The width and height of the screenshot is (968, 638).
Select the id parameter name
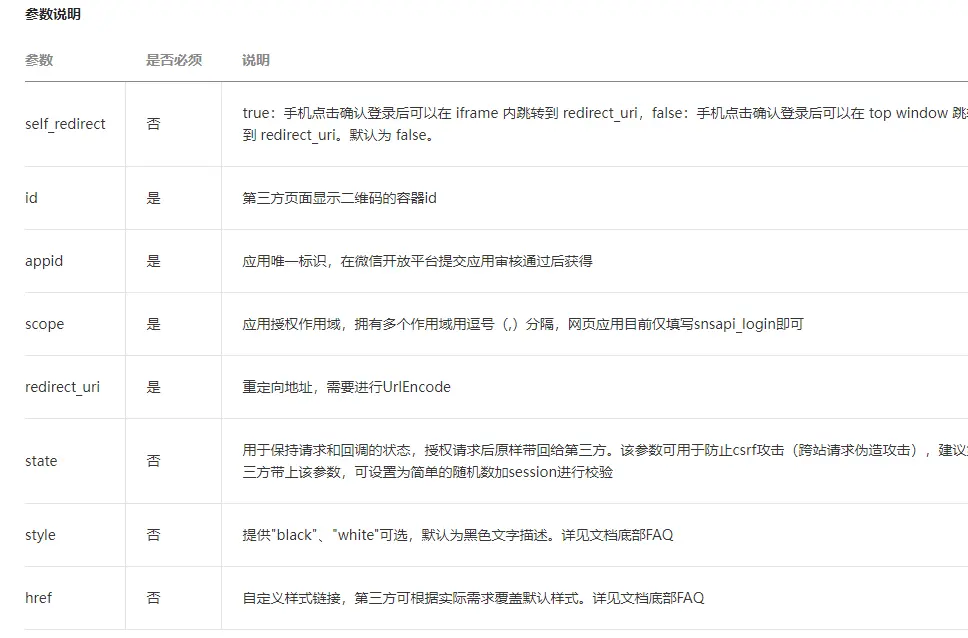(x=31, y=198)
